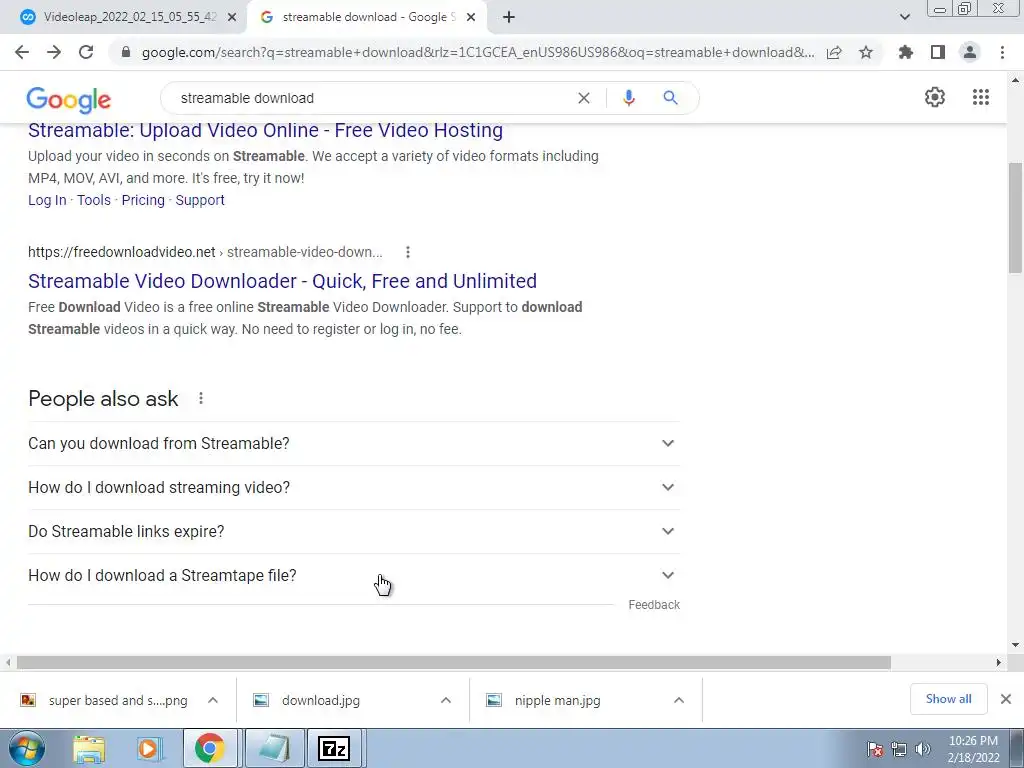
Task: Open the downloaded nipple man.jpg file
Action: [x=543, y=700]
